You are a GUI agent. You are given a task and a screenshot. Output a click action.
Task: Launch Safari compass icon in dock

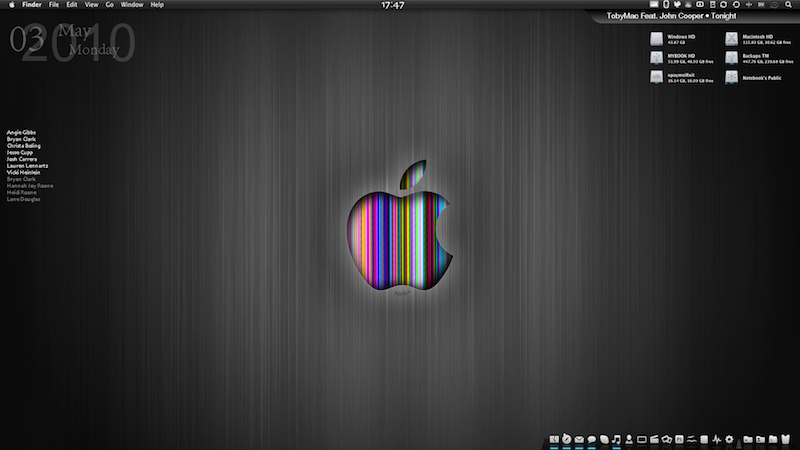566,439
